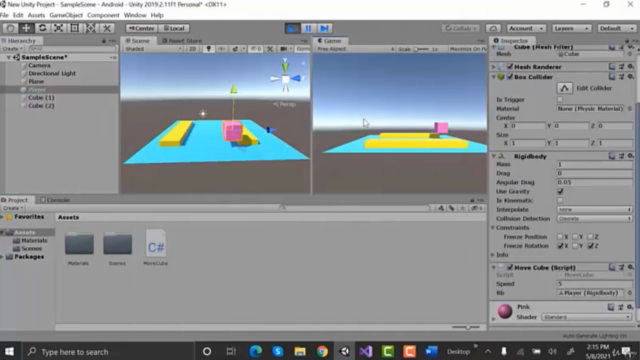Toggle Freeze Position X checkbox
Image resolution: width=640 pixels, height=360 pixels.
(560, 237)
